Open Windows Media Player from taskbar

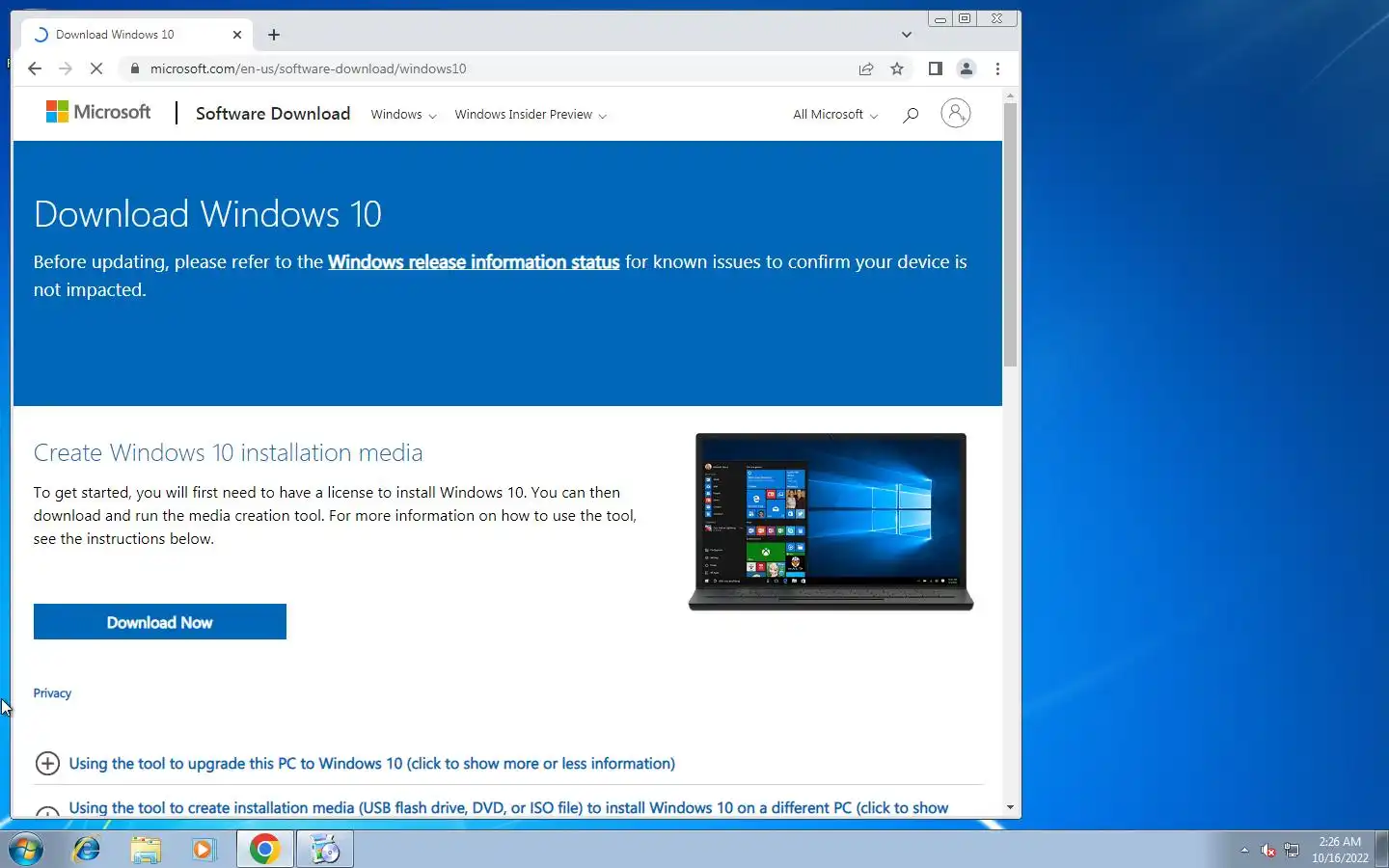coord(204,850)
